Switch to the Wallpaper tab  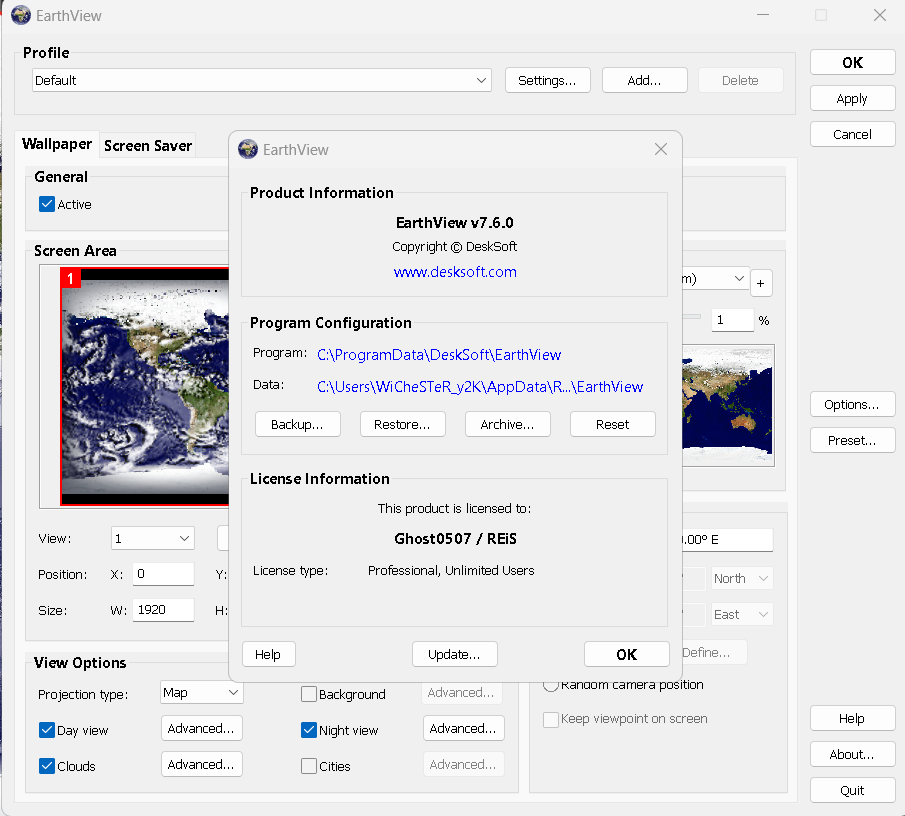[x=57, y=144]
